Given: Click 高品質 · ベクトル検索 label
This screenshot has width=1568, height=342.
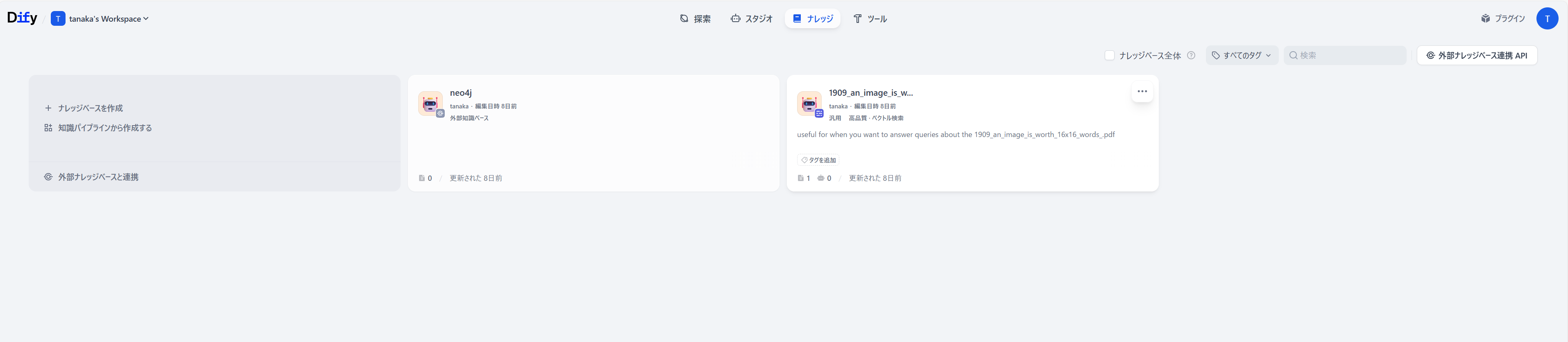Looking at the screenshot, I should (876, 119).
